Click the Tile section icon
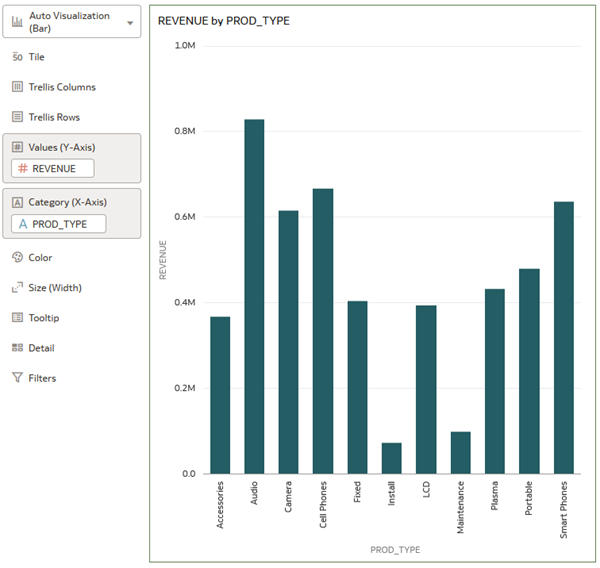The width and height of the screenshot is (600, 568). 17,57
